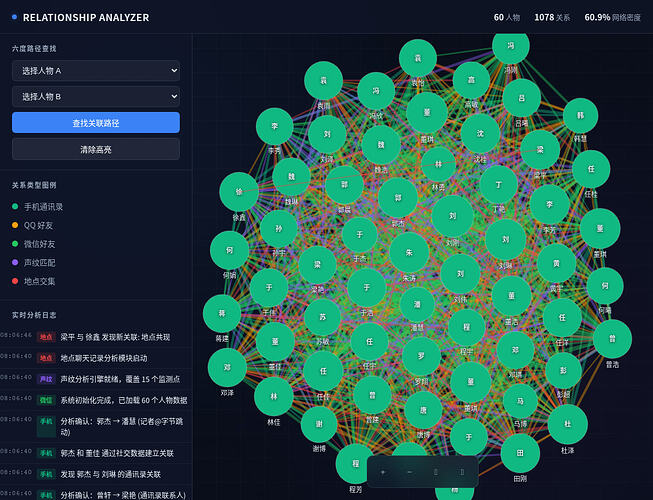Open the 选择人物 A dropdown
Image resolution: width=653 pixels, height=500 pixels.
pyautogui.click(x=96, y=71)
